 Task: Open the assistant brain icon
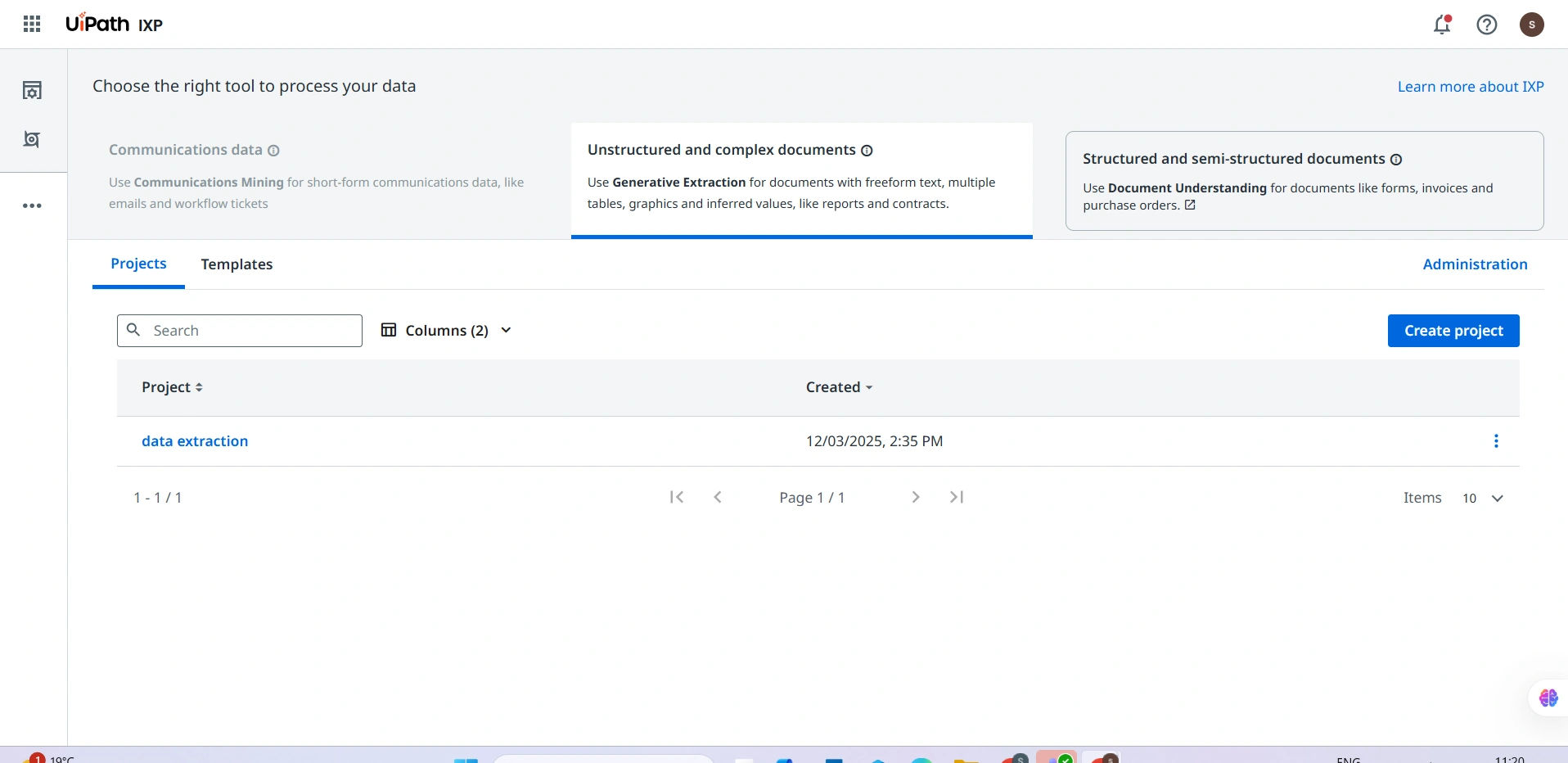click(1548, 698)
